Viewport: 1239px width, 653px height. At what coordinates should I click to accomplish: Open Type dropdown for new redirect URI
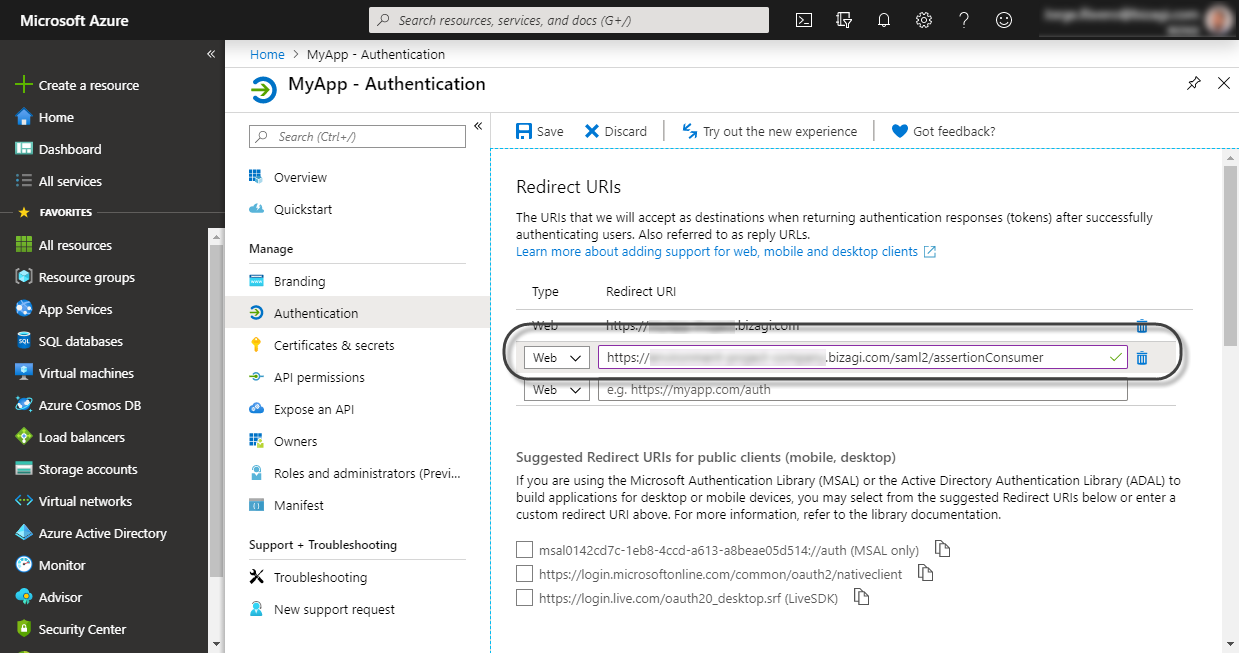[557, 390]
